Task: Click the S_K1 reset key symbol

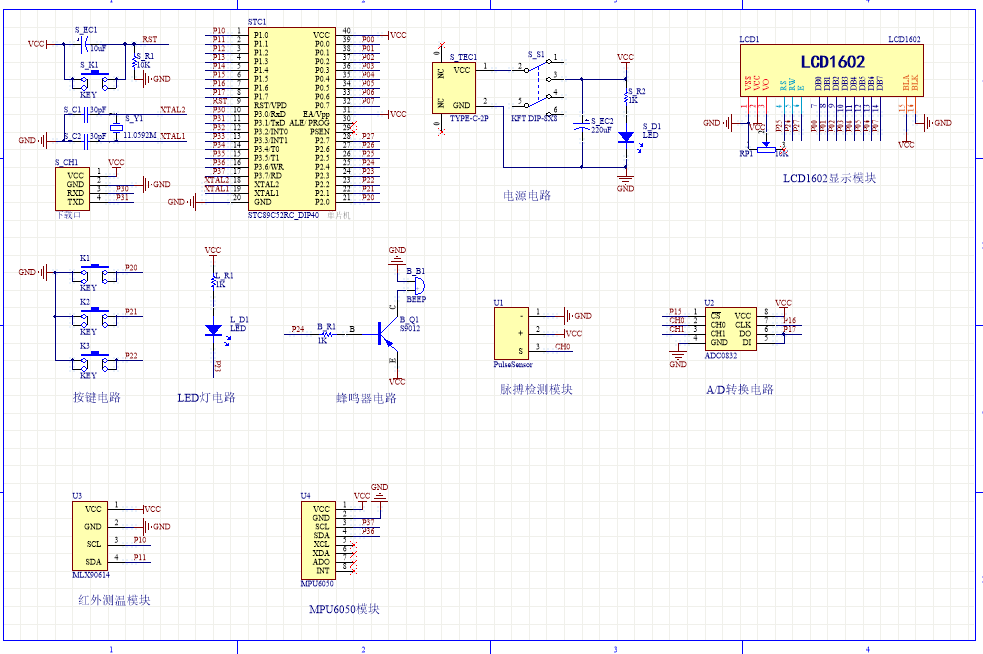Action: pos(94,81)
